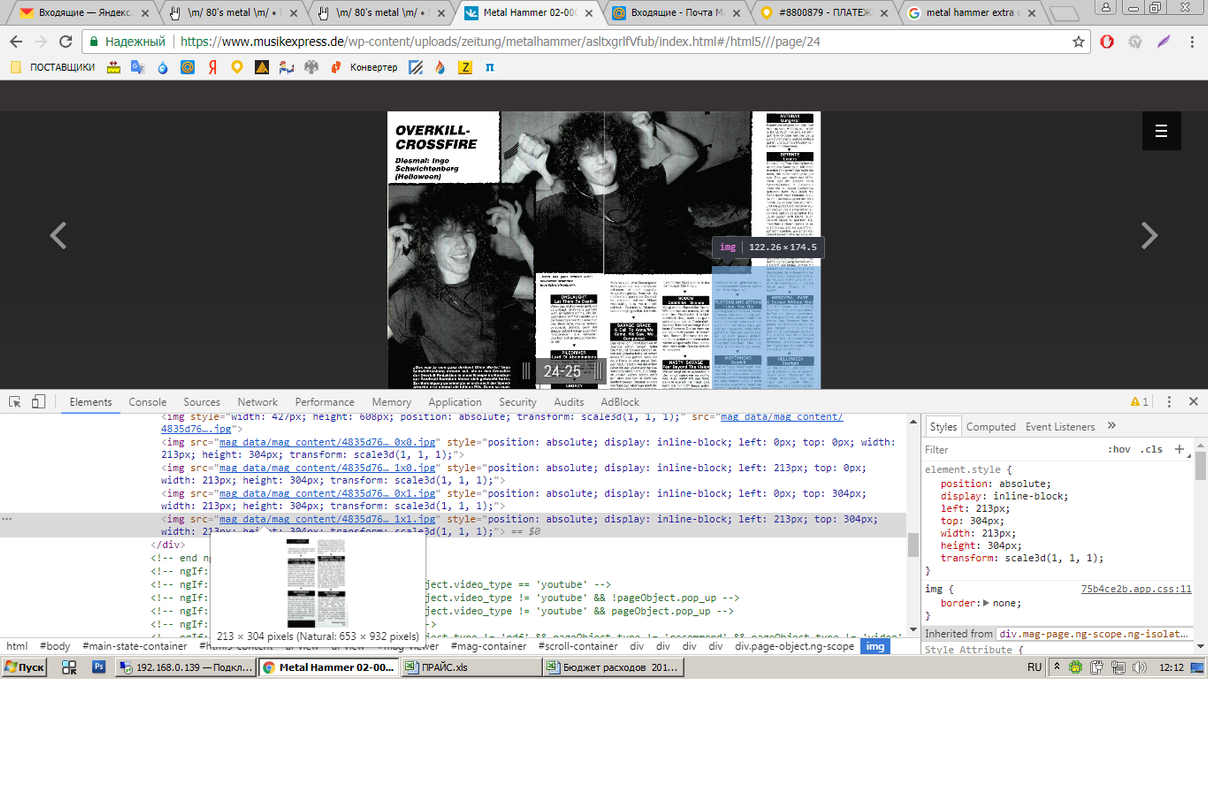This screenshot has width=1208, height=800.
Task: Open the DevTools three-dot customize menu
Action: tap(1169, 402)
